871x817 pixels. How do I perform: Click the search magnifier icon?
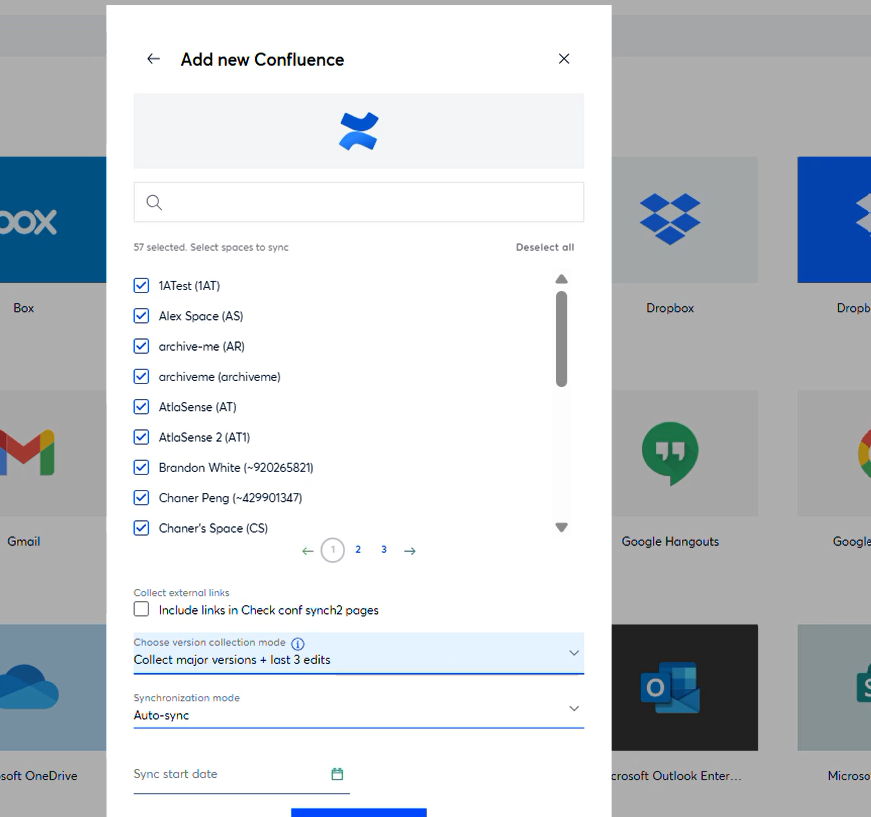[154, 202]
